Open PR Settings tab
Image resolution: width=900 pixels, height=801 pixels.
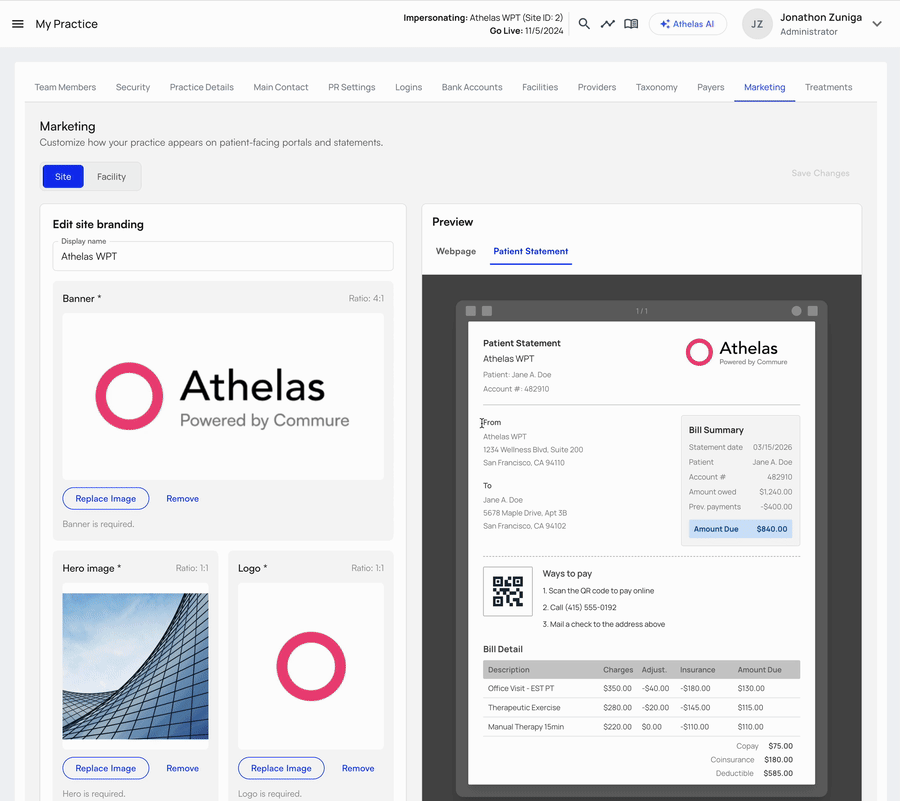point(351,87)
